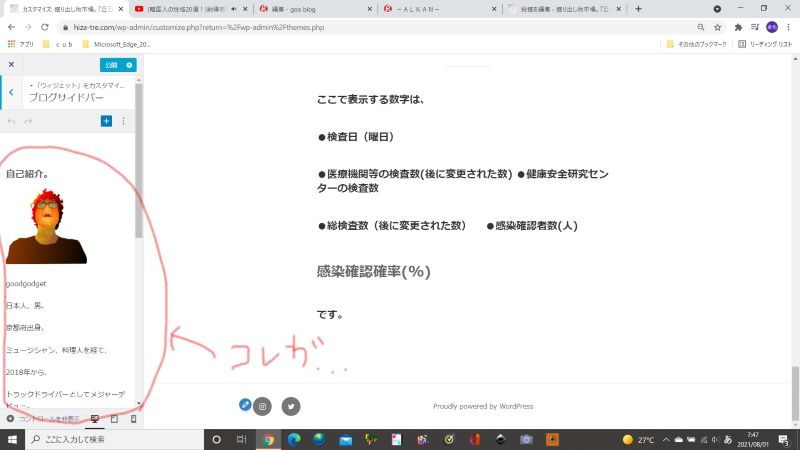Reload the current page
800x450 pixels.
(x=45, y=27)
